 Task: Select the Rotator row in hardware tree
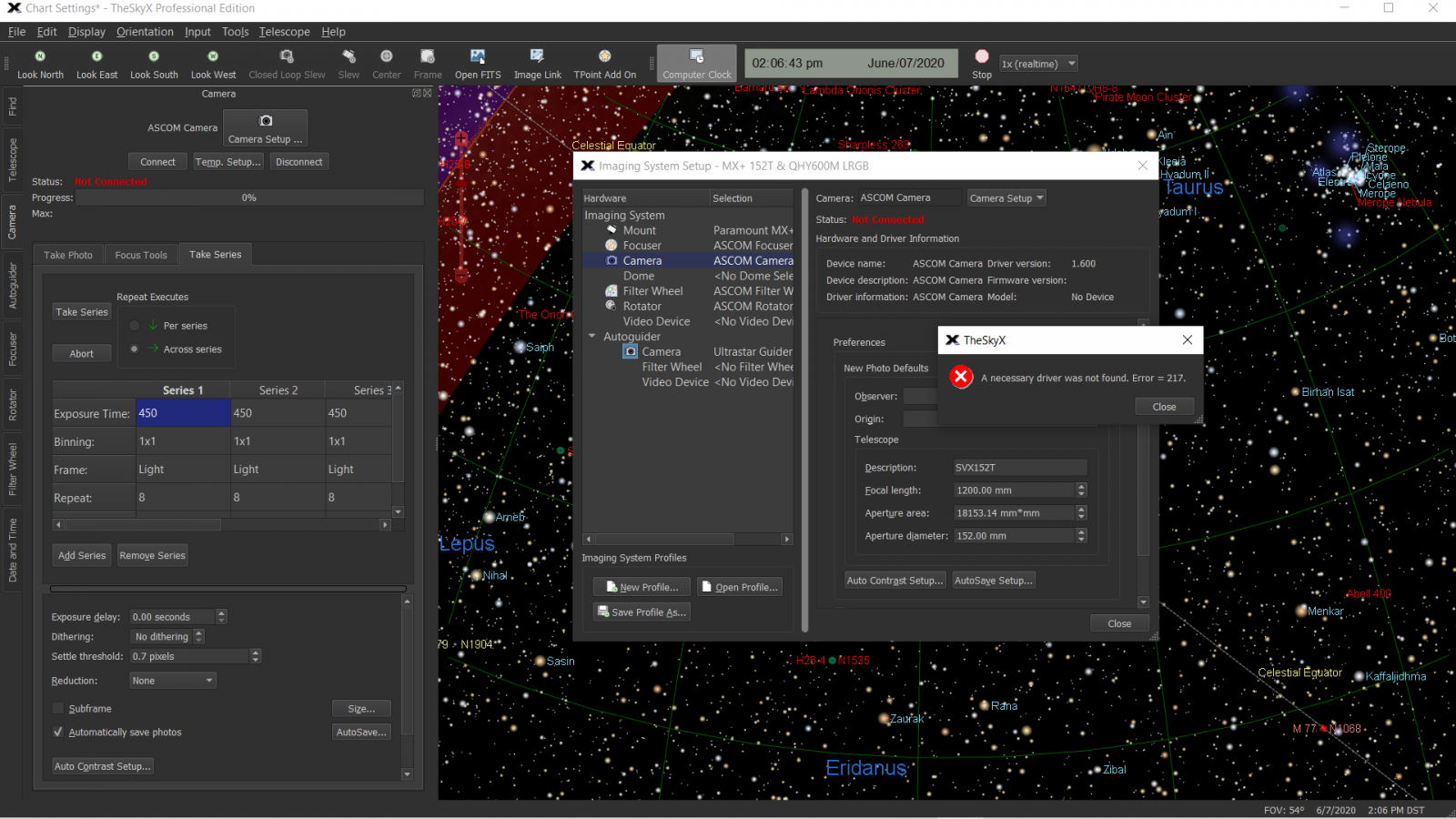pyautogui.click(x=688, y=307)
